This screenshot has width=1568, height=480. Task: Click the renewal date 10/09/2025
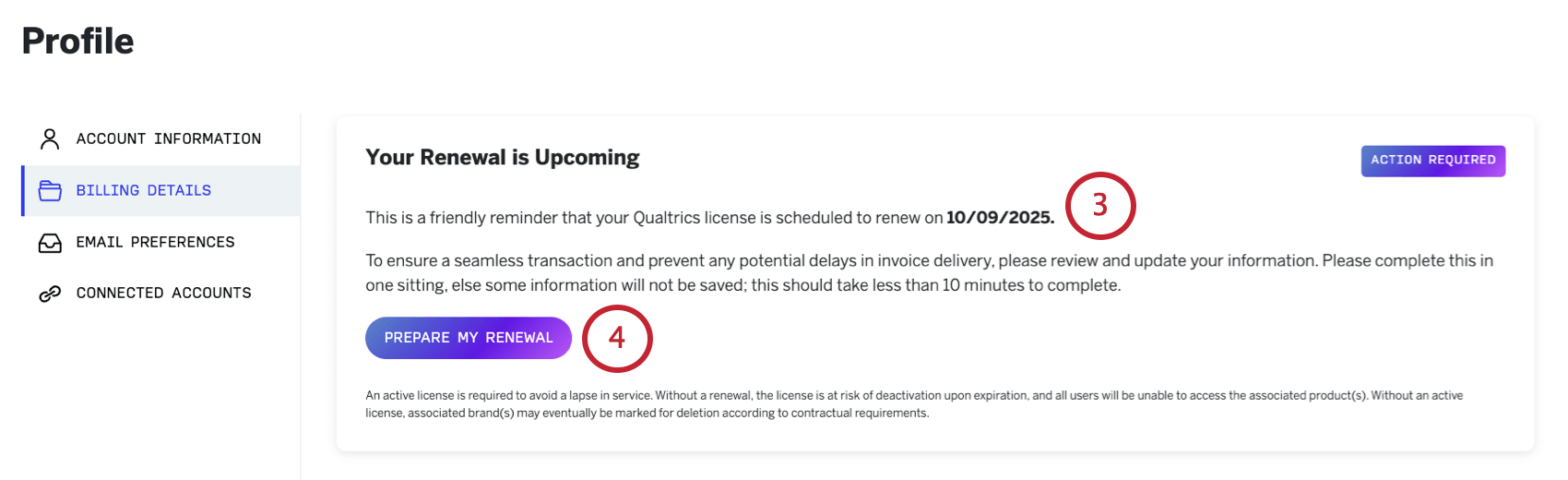tap(1000, 218)
